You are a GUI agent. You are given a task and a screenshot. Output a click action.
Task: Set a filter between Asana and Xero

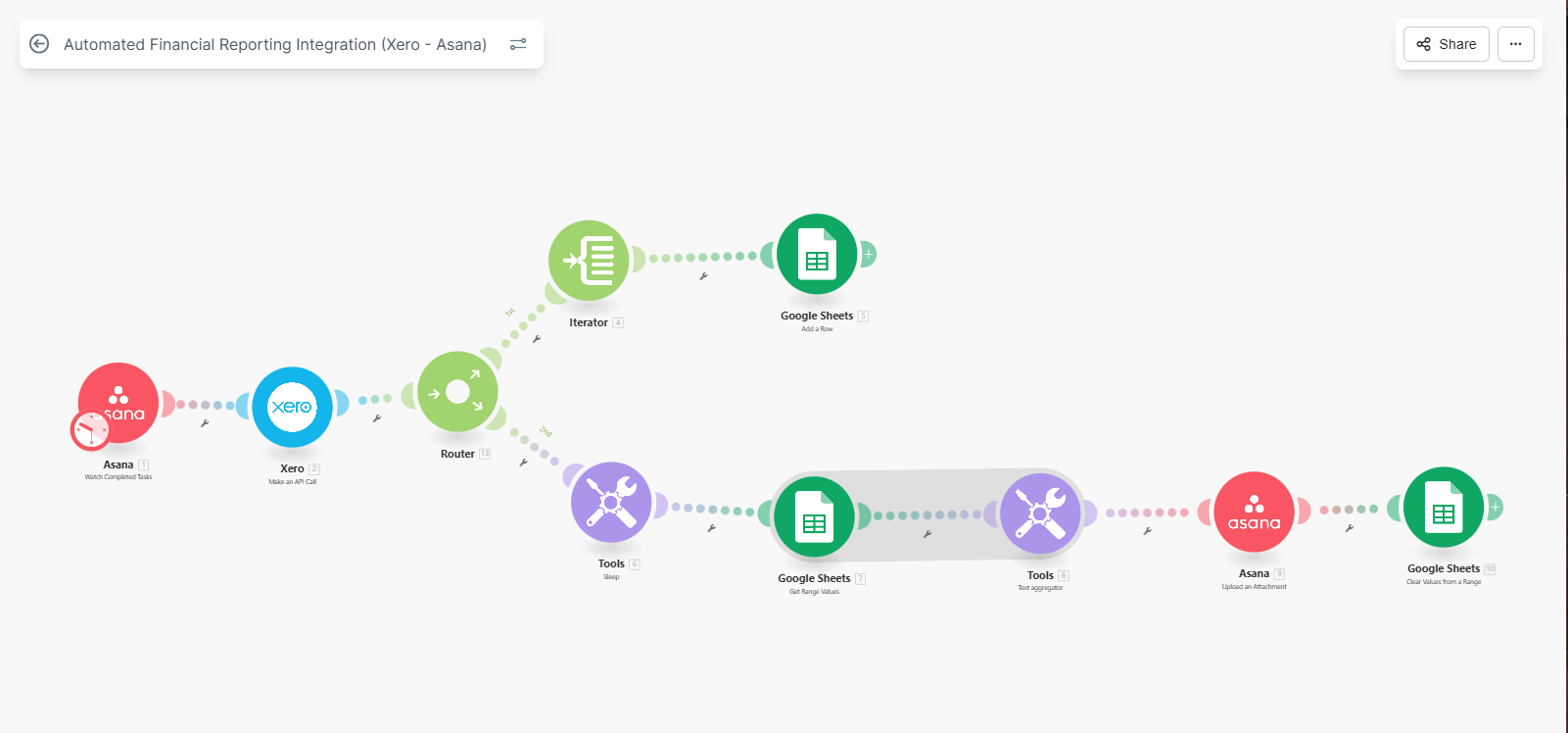205,423
